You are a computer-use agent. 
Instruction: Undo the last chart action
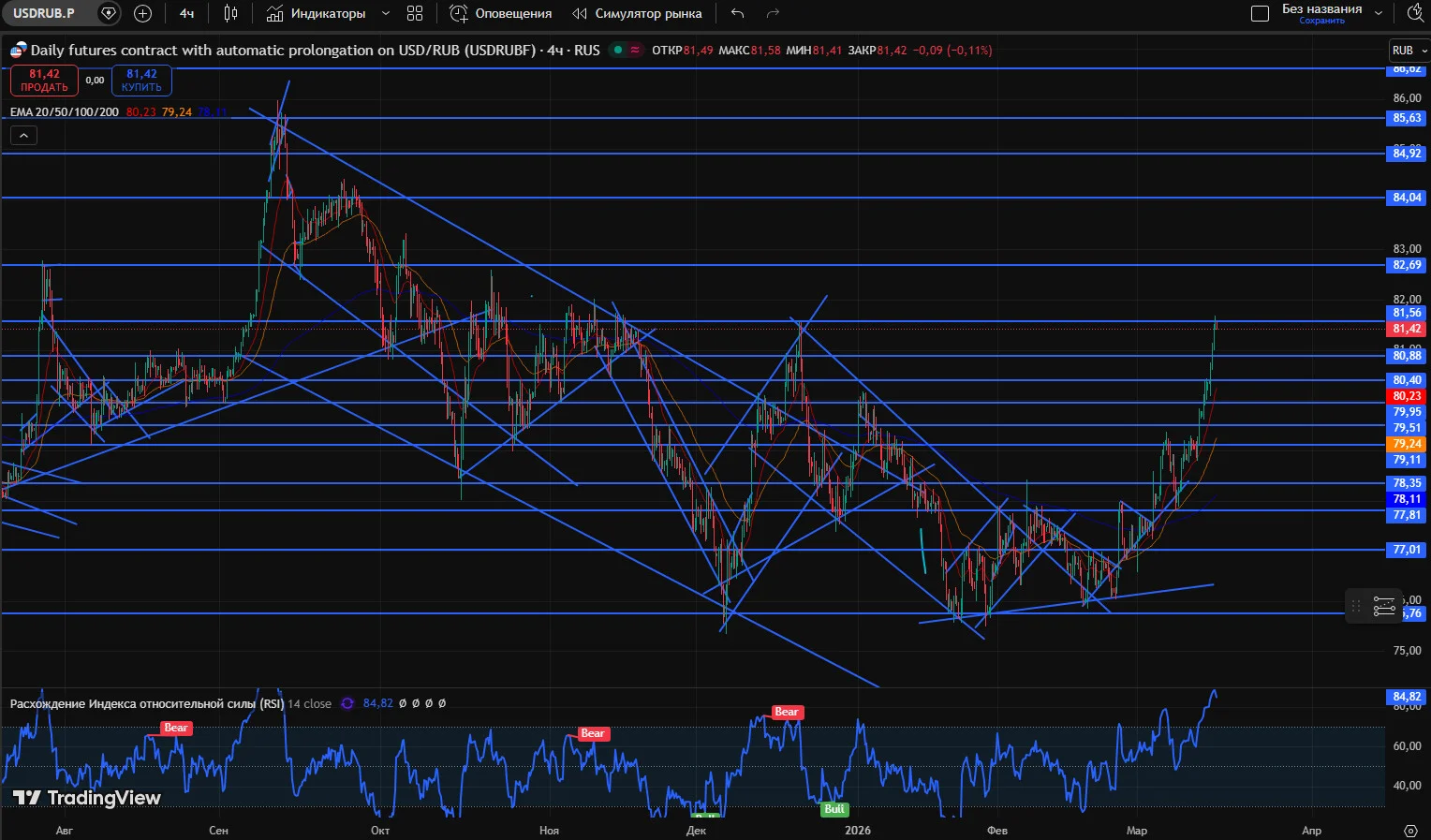[x=738, y=13]
